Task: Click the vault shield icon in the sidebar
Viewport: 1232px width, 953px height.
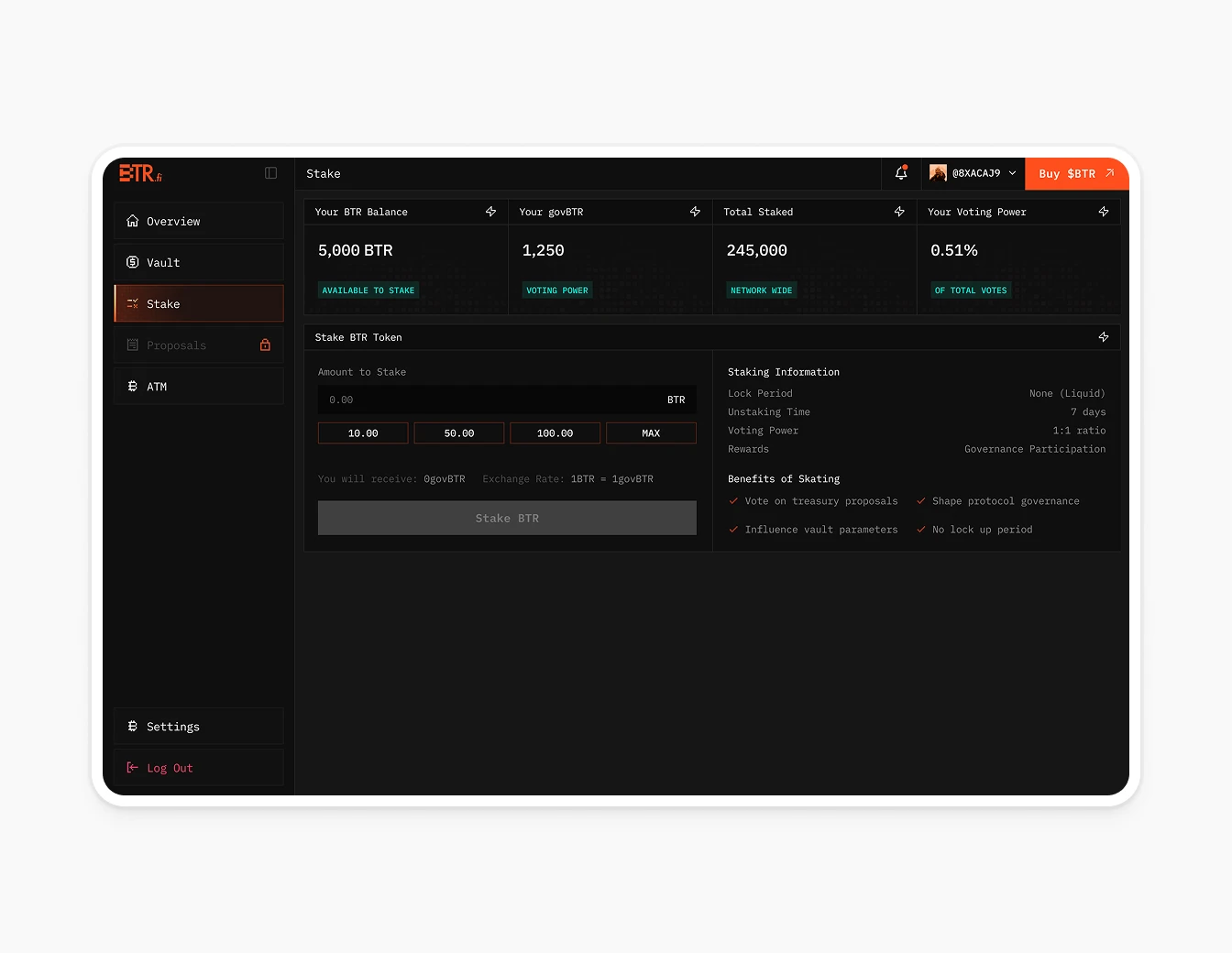Action: 133,262
